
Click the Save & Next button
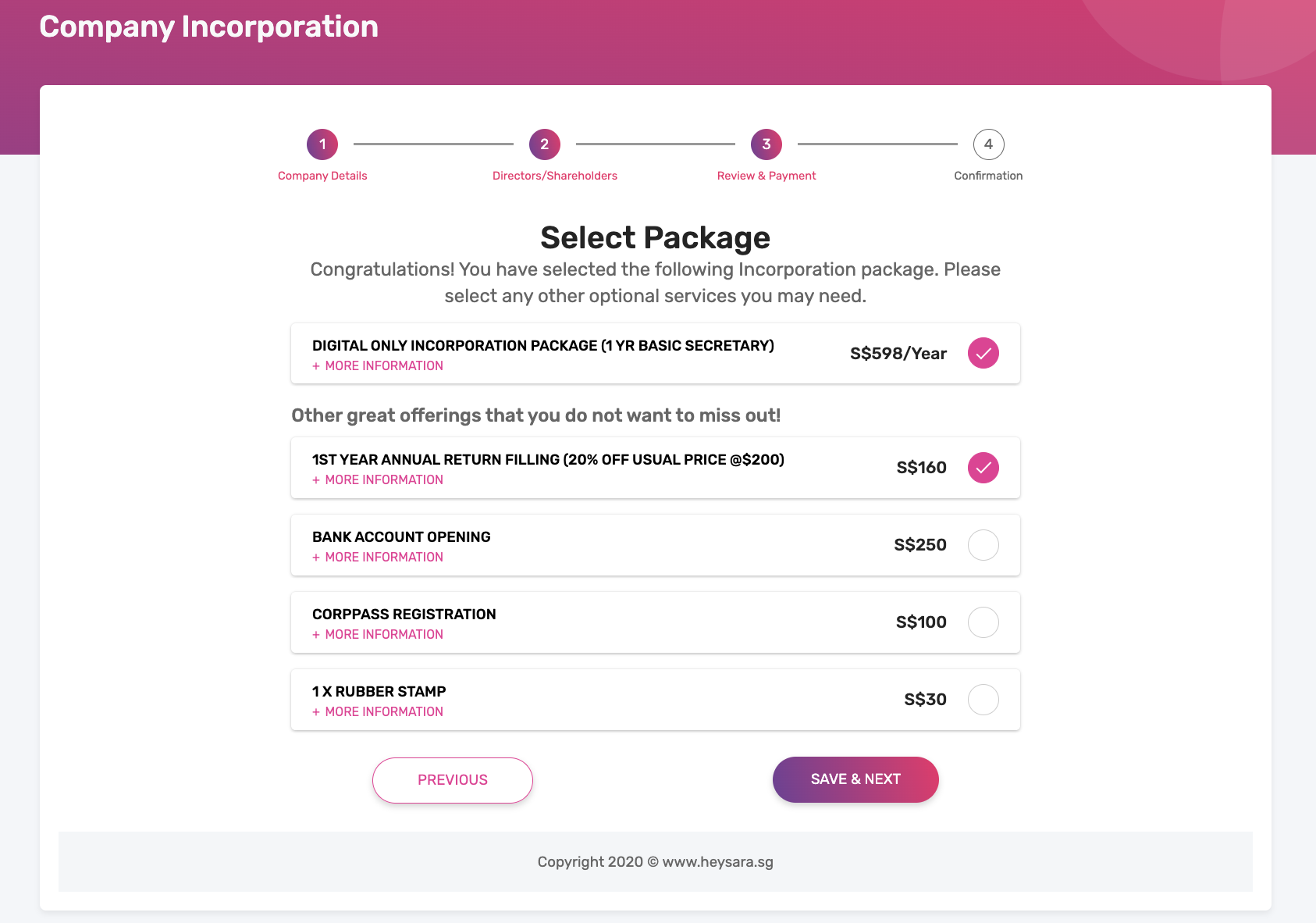click(x=855, y=779)
